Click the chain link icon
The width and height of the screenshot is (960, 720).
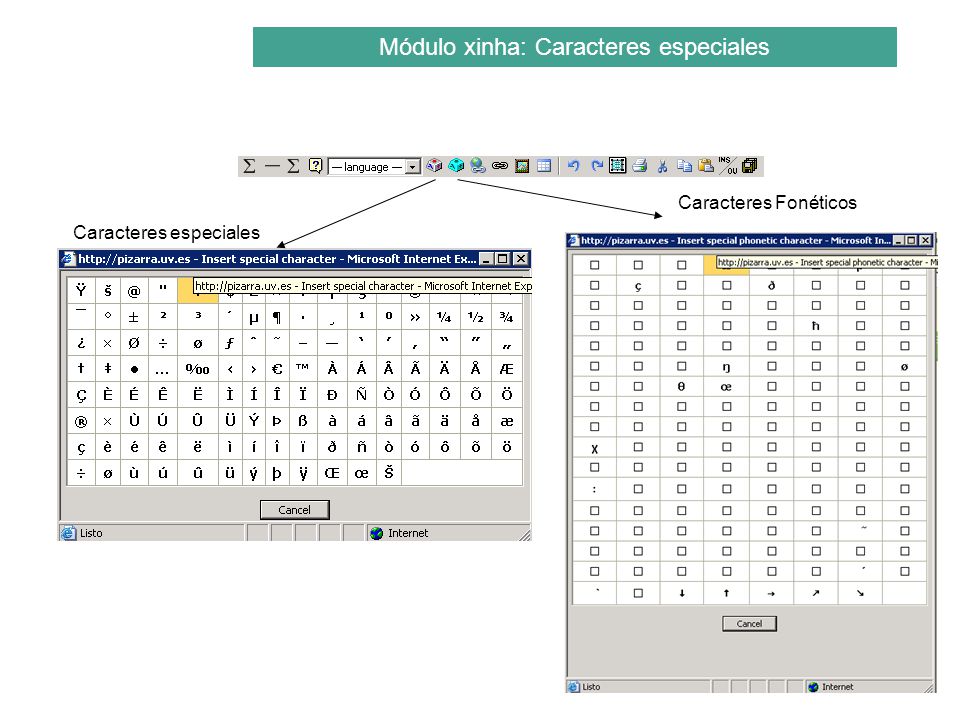tap(500, 165)
